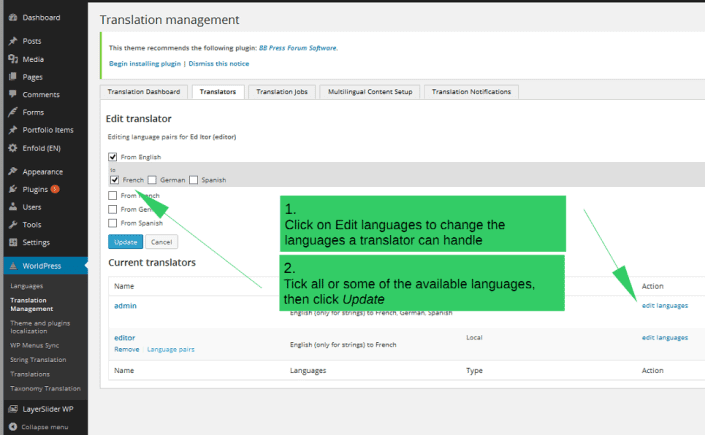Screen dimensions: 705x435
Task: Open String Translation submenu item
Action: (38, 360)
